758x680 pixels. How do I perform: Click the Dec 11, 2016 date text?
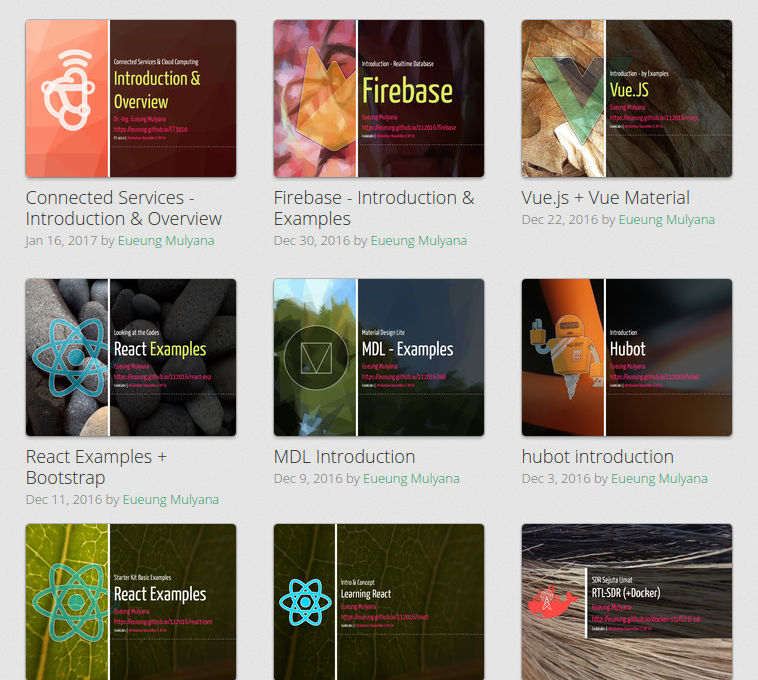64,500
